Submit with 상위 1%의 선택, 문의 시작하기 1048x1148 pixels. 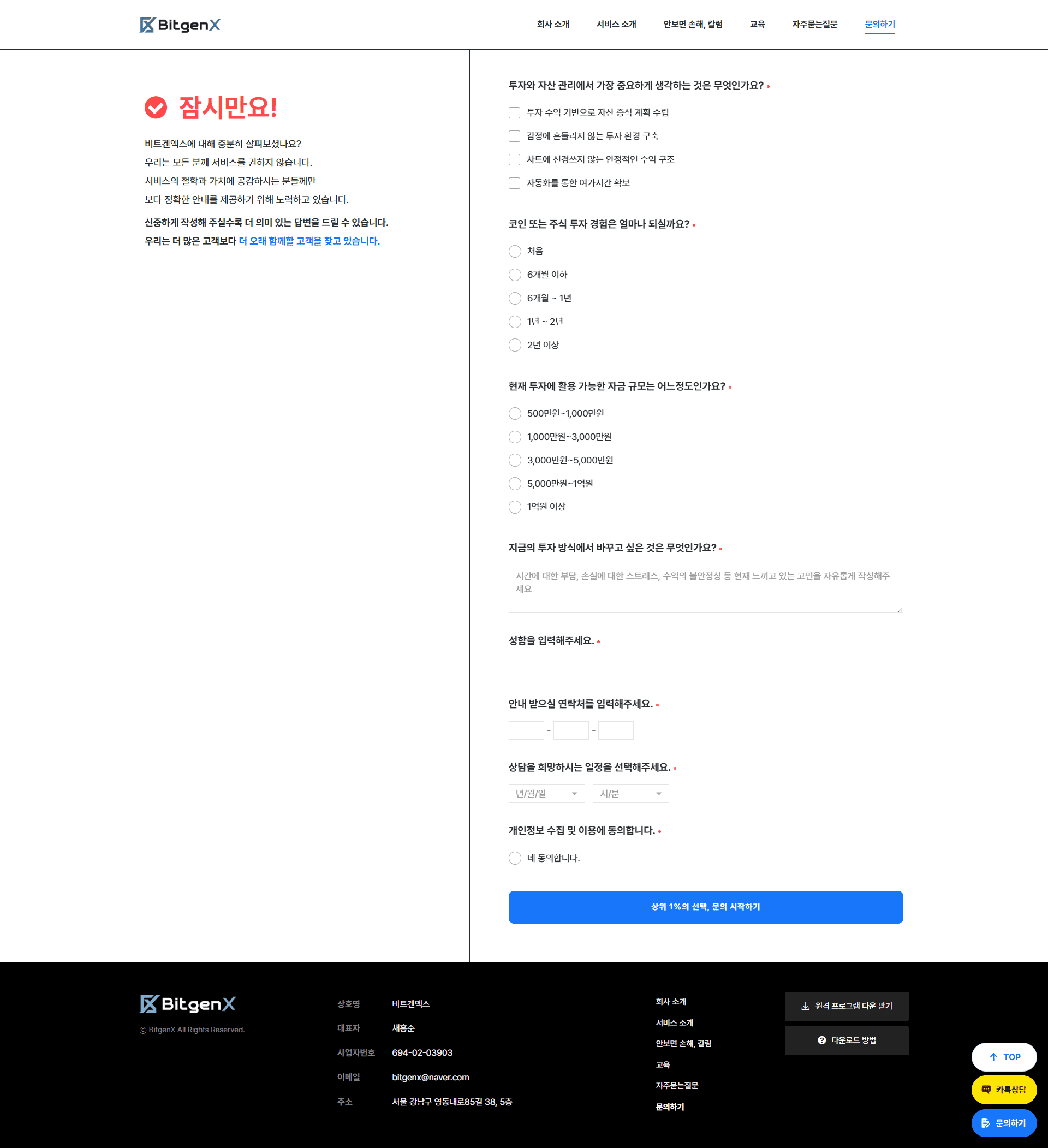[x=705, y=907]
